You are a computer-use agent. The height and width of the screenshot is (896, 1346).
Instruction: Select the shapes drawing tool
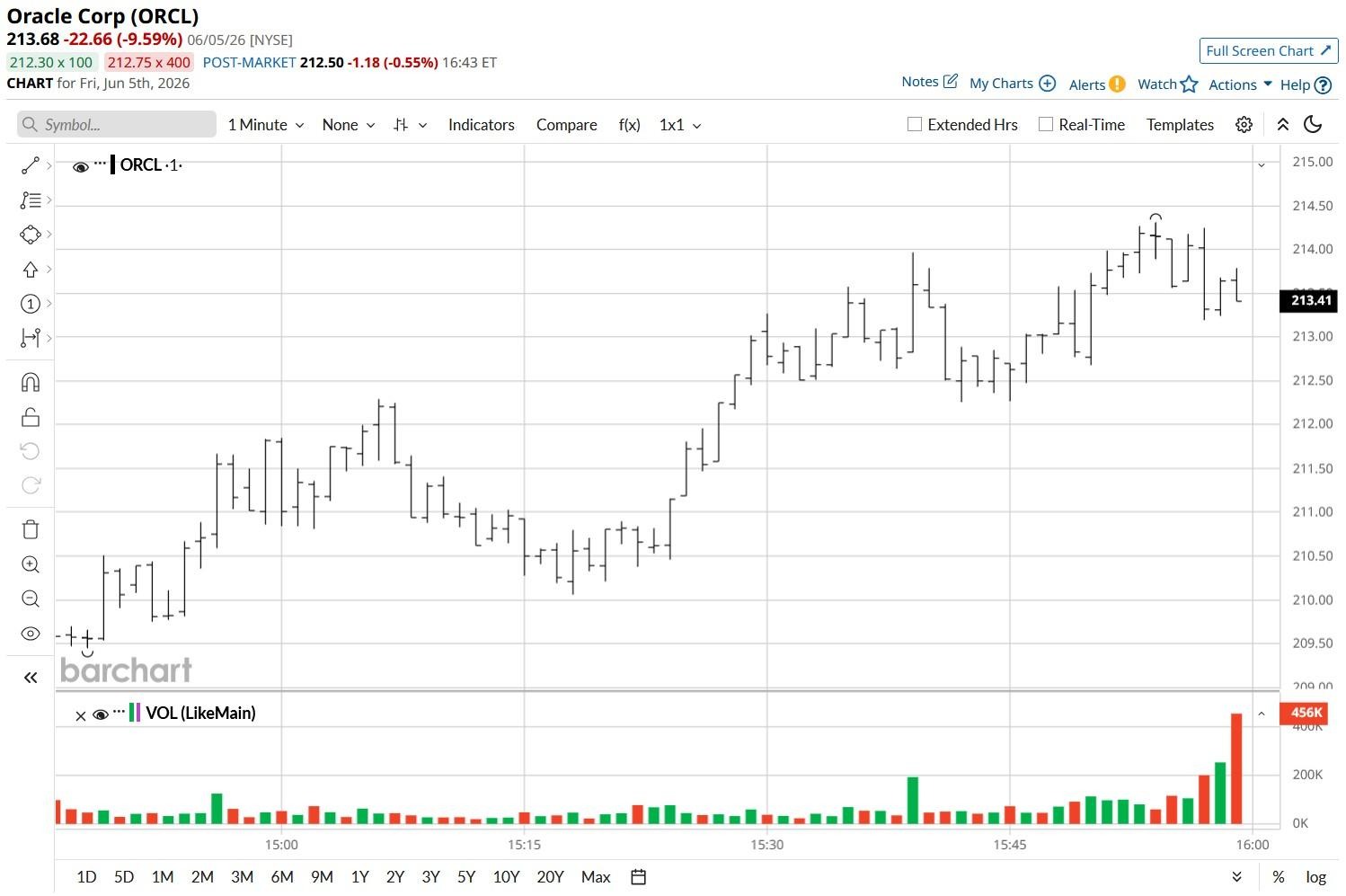30,235
